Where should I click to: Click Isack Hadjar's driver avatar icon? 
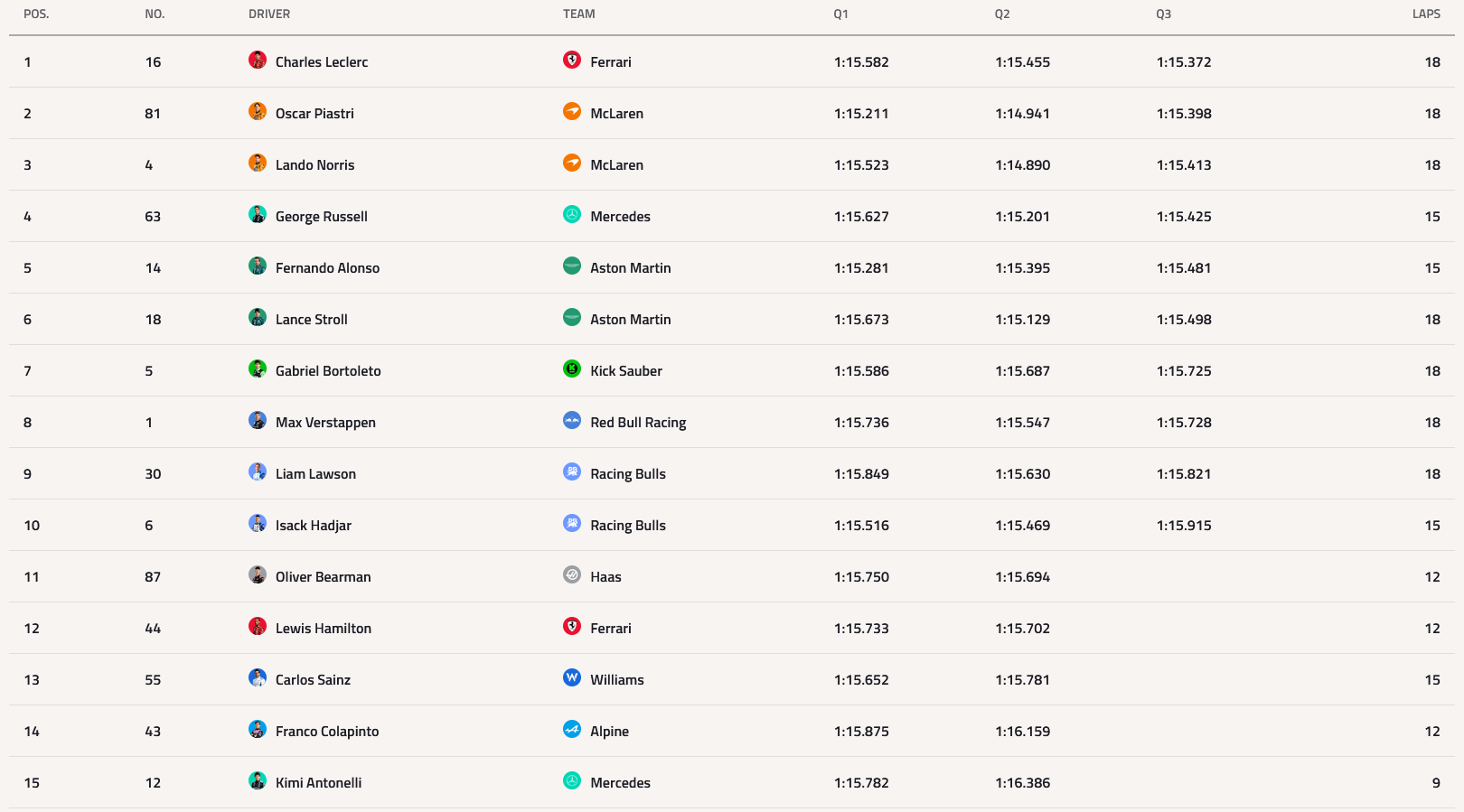tap(258, 523)
